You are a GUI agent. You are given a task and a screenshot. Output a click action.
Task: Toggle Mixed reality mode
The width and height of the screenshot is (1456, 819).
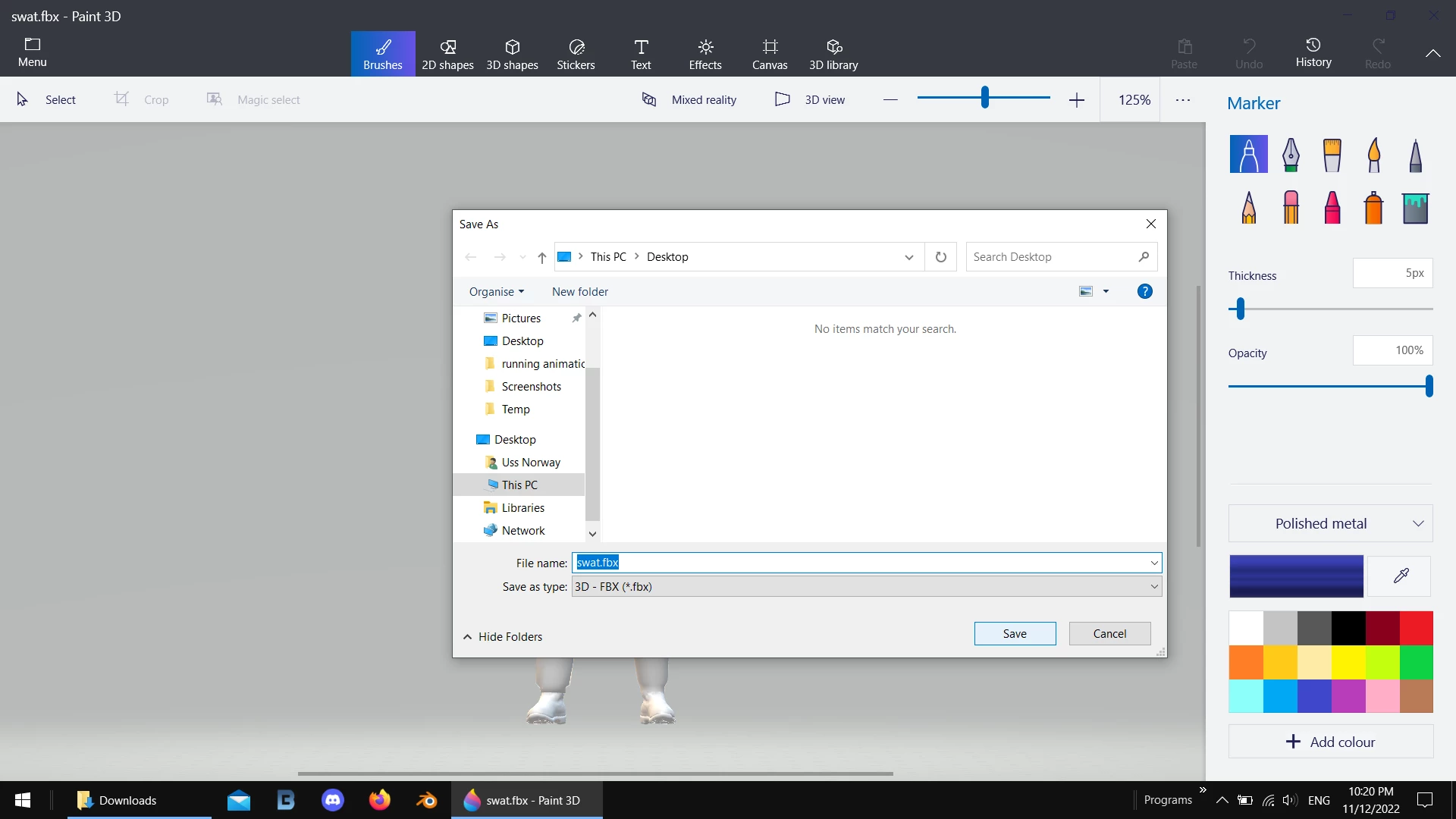pyautogui.click(x=689, y=99)
